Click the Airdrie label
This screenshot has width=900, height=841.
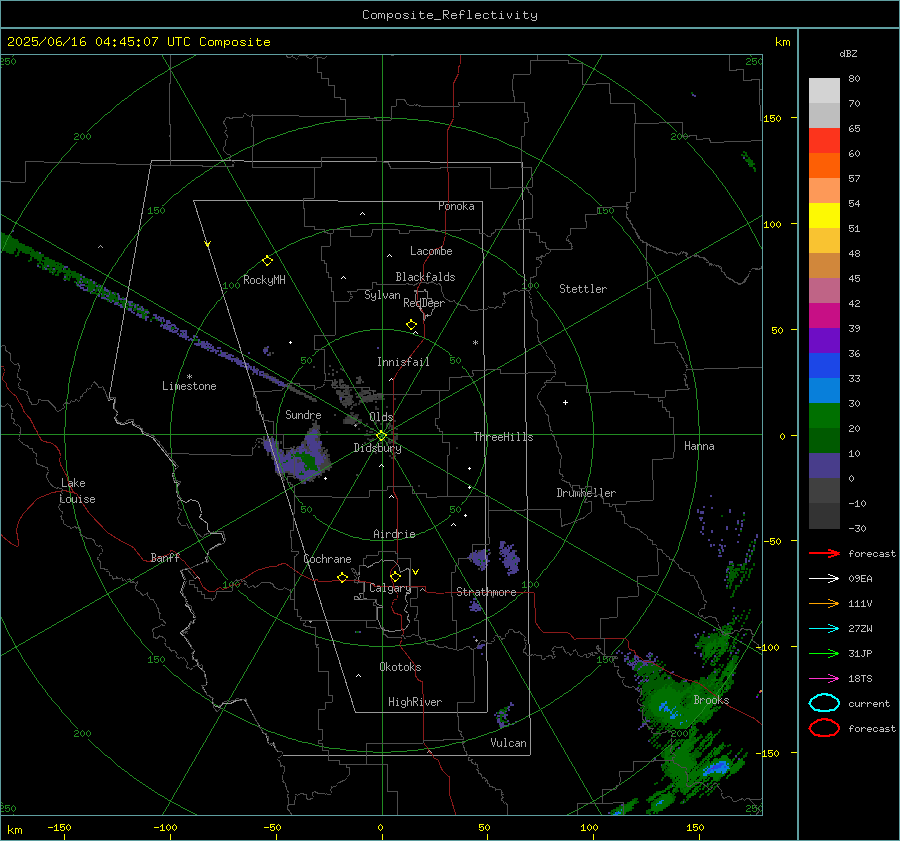394,534
